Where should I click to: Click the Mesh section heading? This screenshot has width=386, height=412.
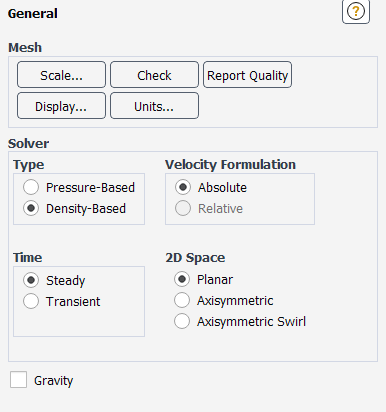click(x=25, y=48)
